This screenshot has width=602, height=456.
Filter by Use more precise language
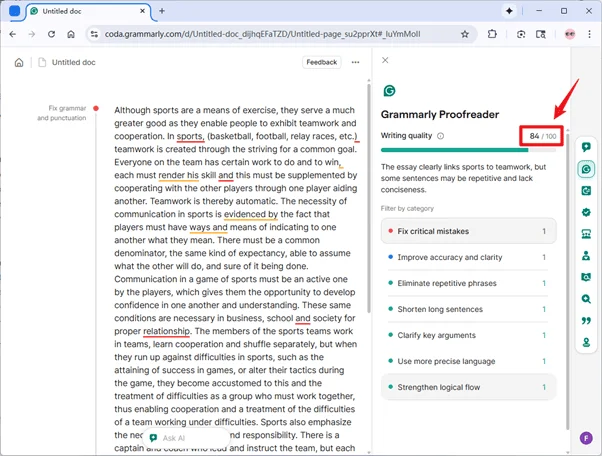[468, 361]
